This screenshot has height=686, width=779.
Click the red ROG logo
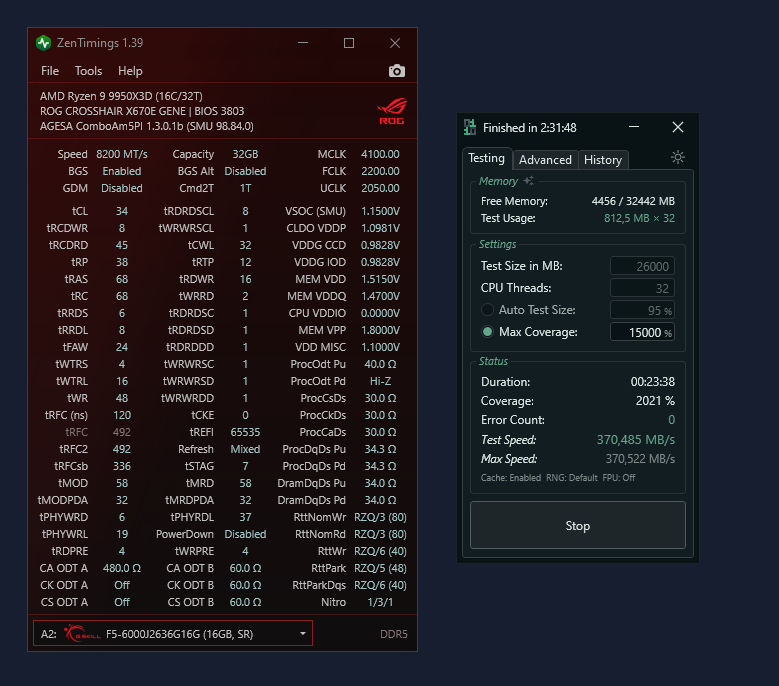click(392, 111)
